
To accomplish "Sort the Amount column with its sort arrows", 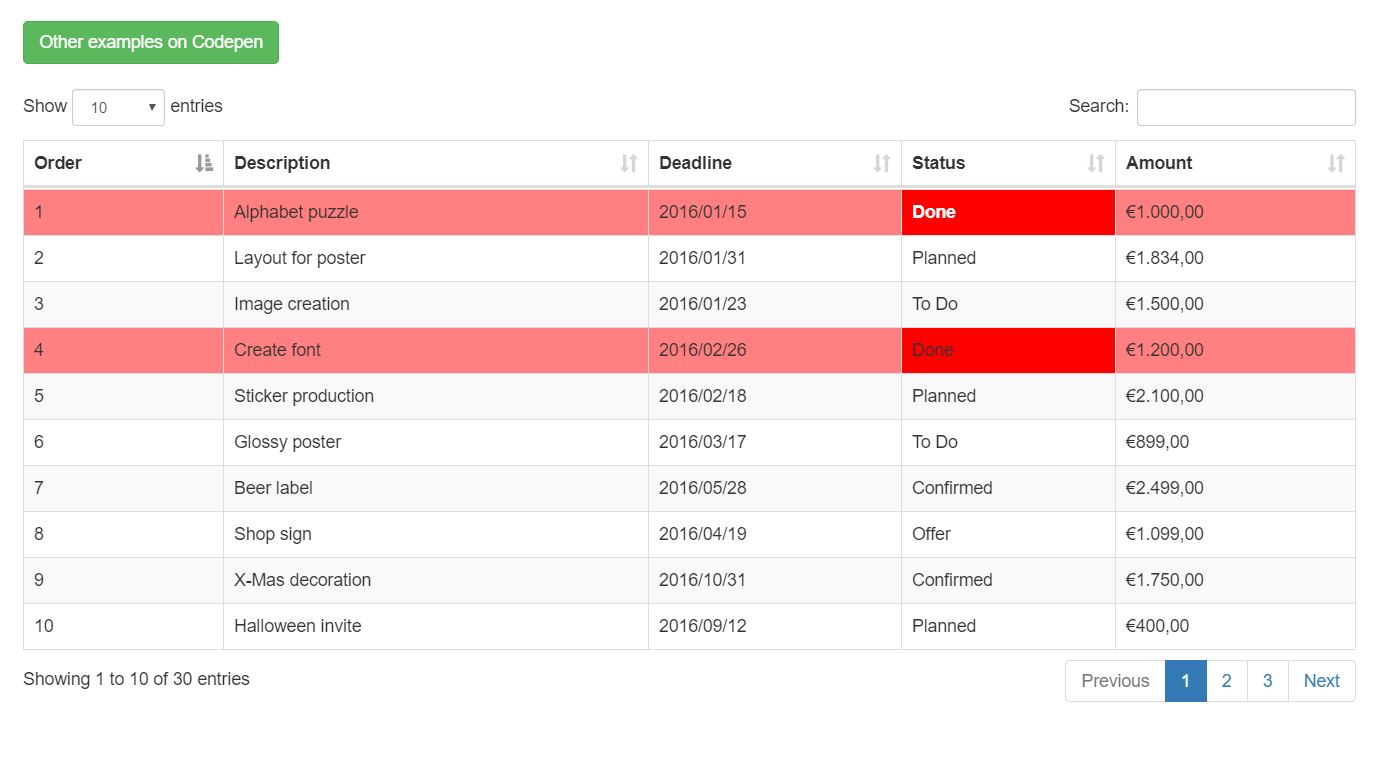I will point(1337,162).
